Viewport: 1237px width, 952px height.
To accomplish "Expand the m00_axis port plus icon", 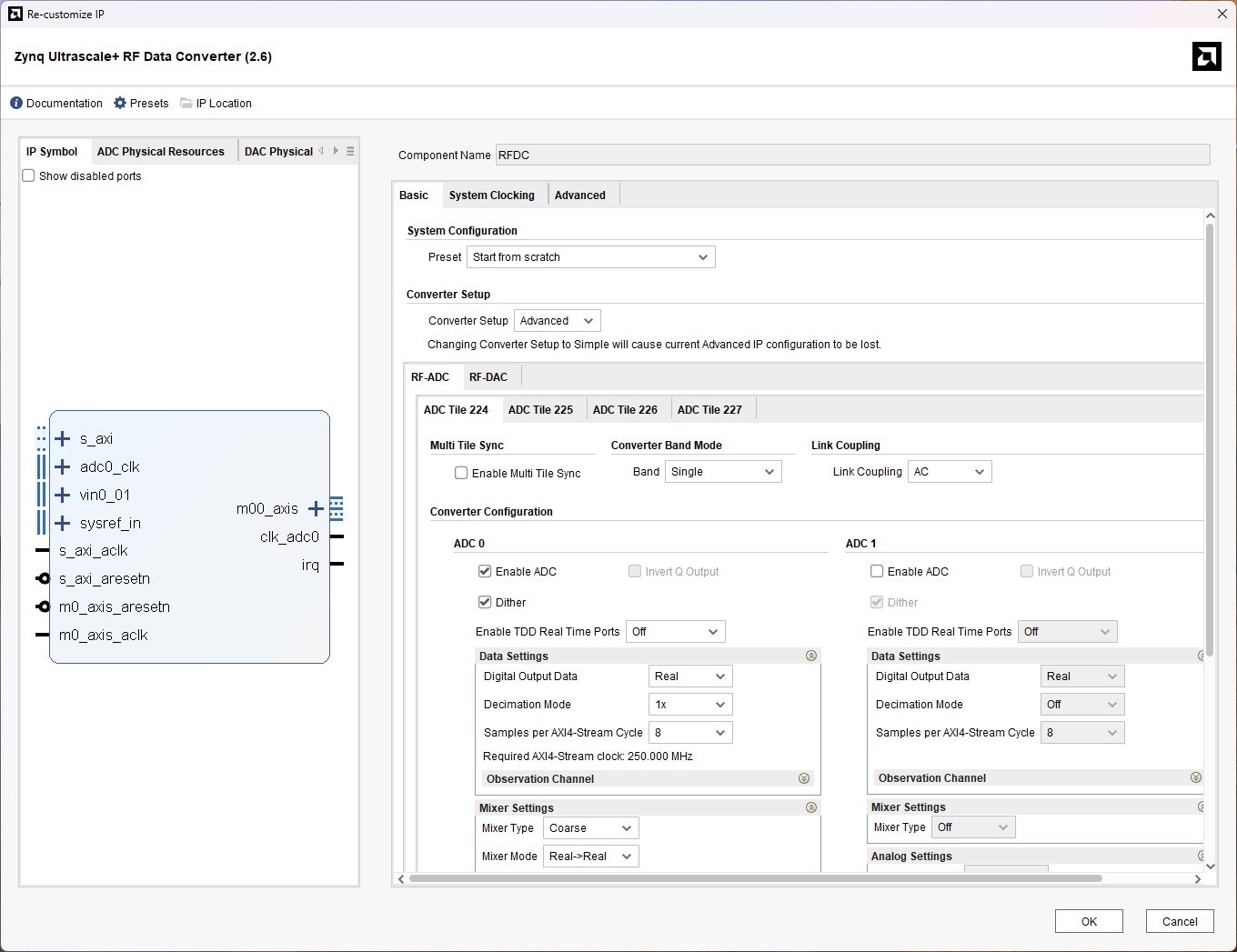I will (316, 509).
